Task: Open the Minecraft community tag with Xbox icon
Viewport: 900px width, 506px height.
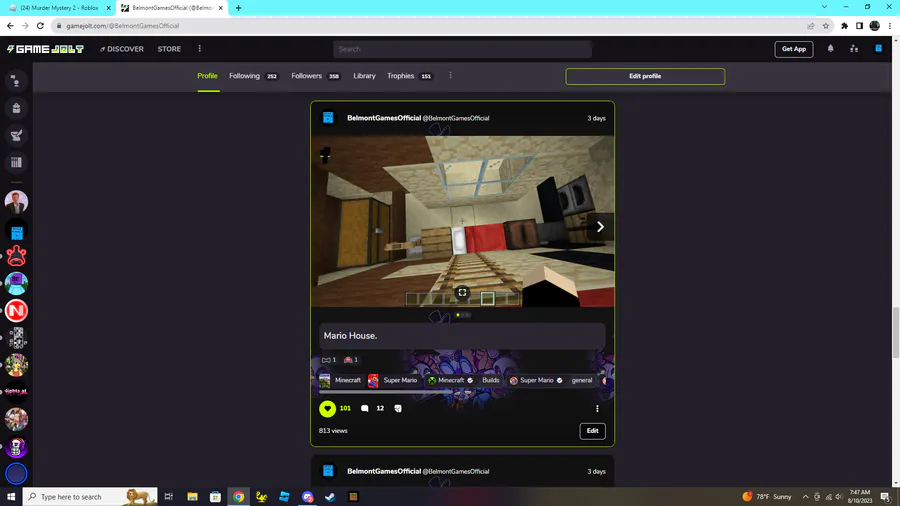Action: coord(451,380)
